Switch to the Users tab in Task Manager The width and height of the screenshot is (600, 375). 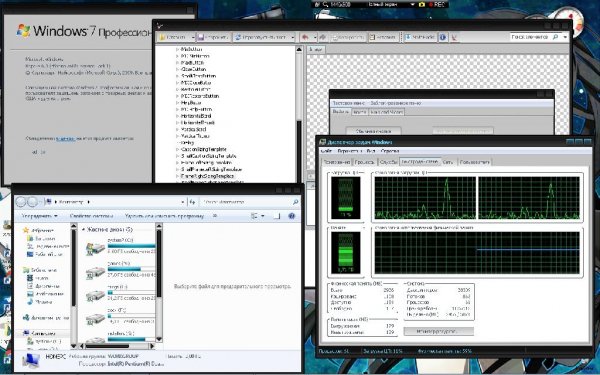click(474, 162)
